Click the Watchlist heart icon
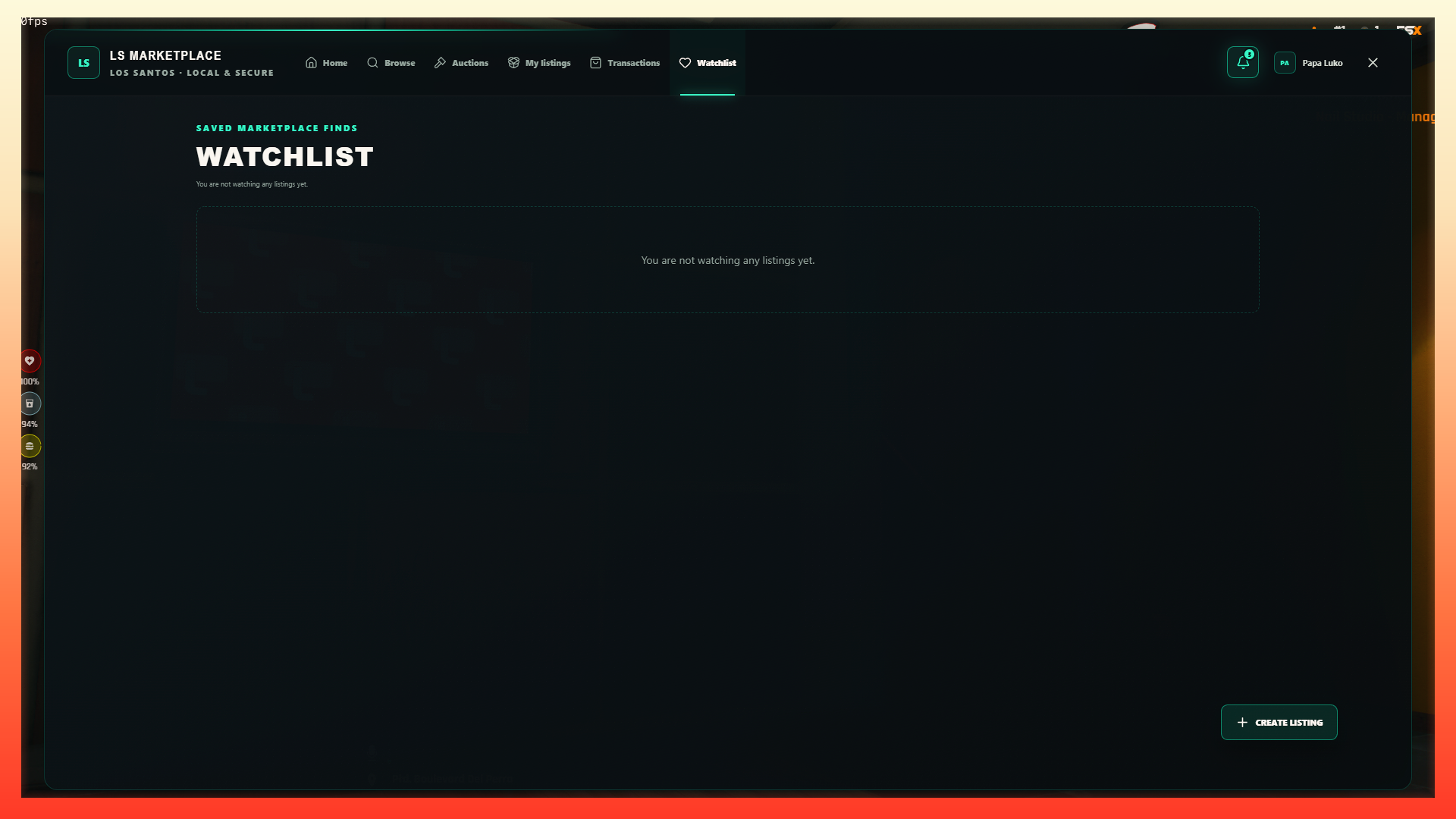Image resolution: width=1456 pixels, height=819 pixels. pyautogui.click(x=685, y=63)
